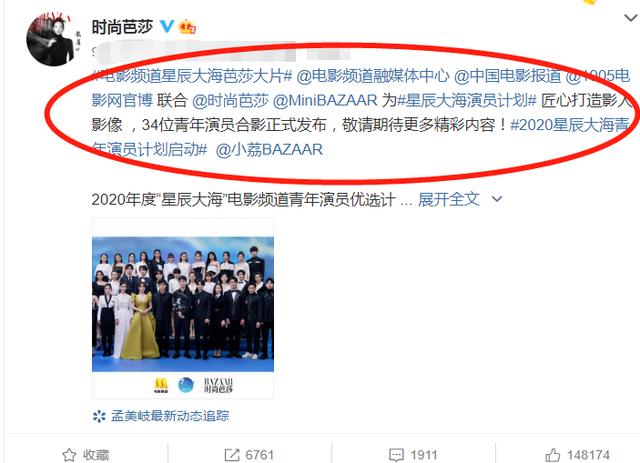This screenshot has height=463, width=640.
Task: Open hashtag #星辰大海演员计划#
Action: click(467, 100)
